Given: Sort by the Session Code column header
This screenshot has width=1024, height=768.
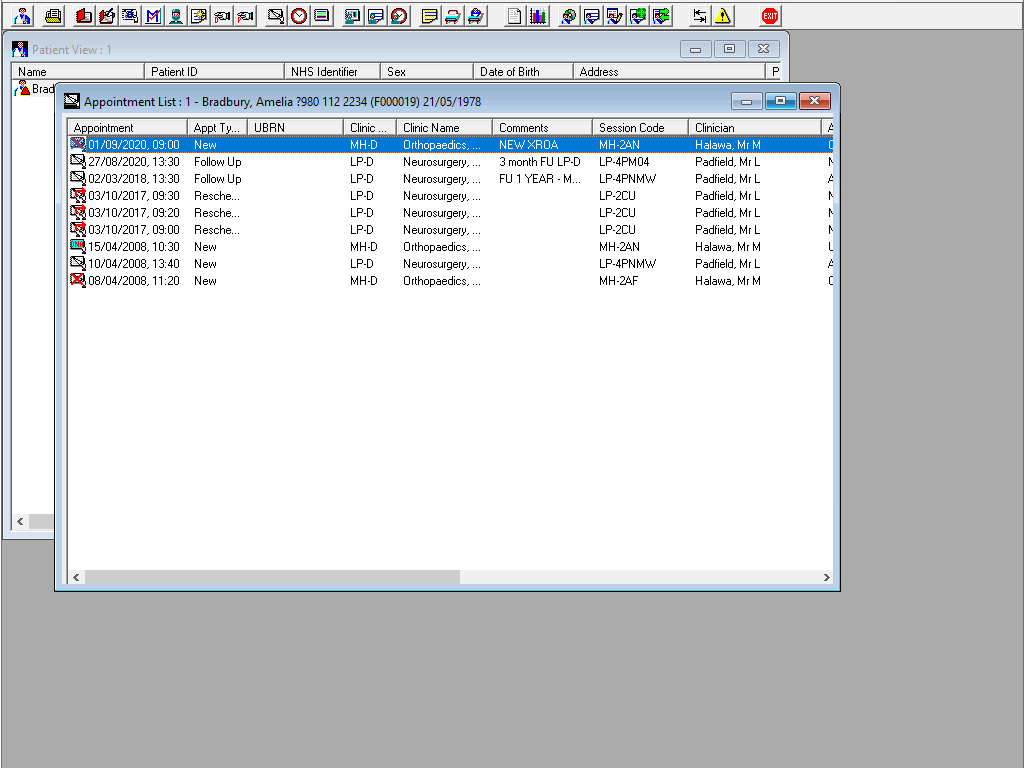Looking at the screenshot, I should 640,127.
